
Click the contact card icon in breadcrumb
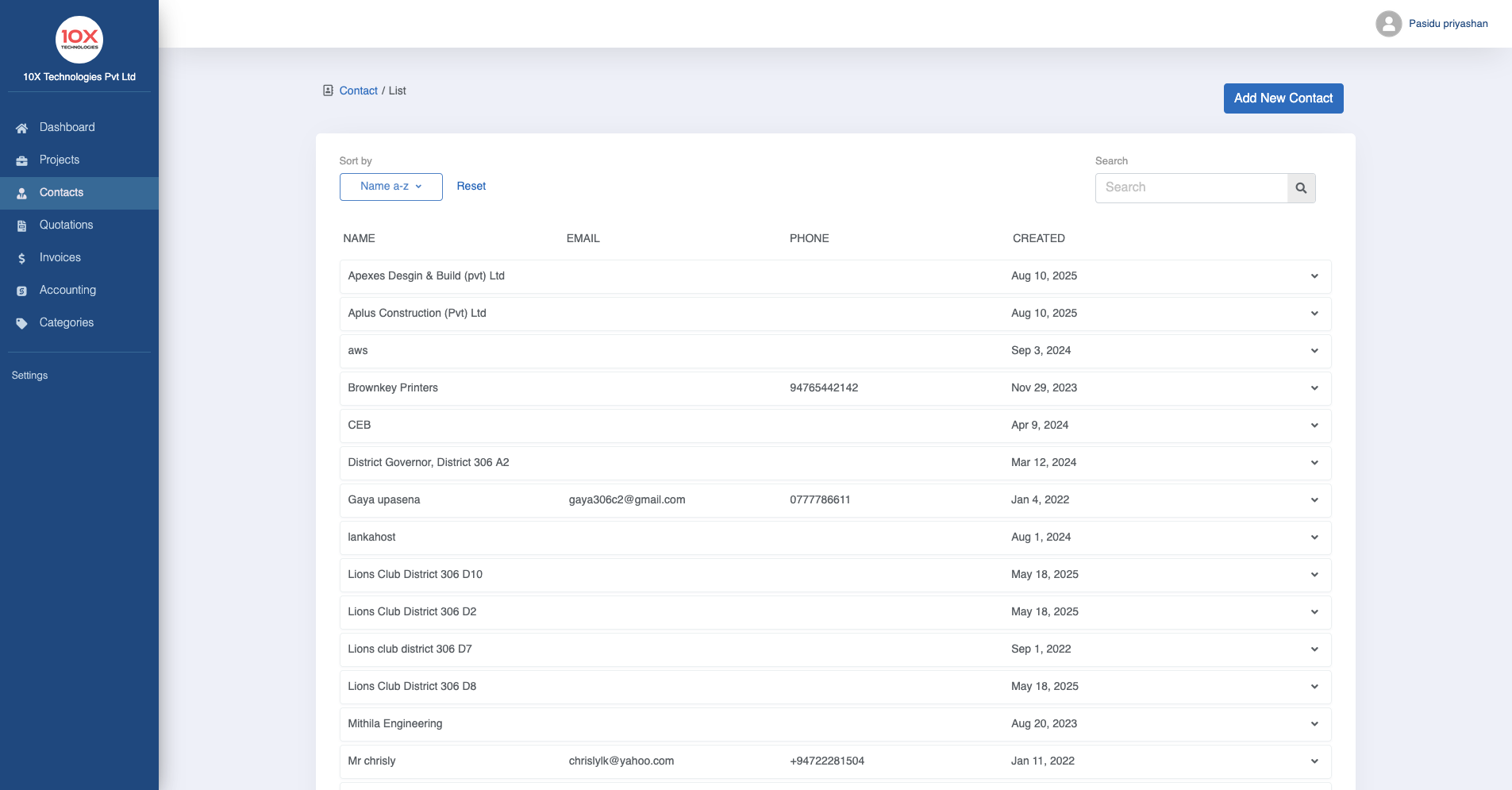tap(328, 90)
